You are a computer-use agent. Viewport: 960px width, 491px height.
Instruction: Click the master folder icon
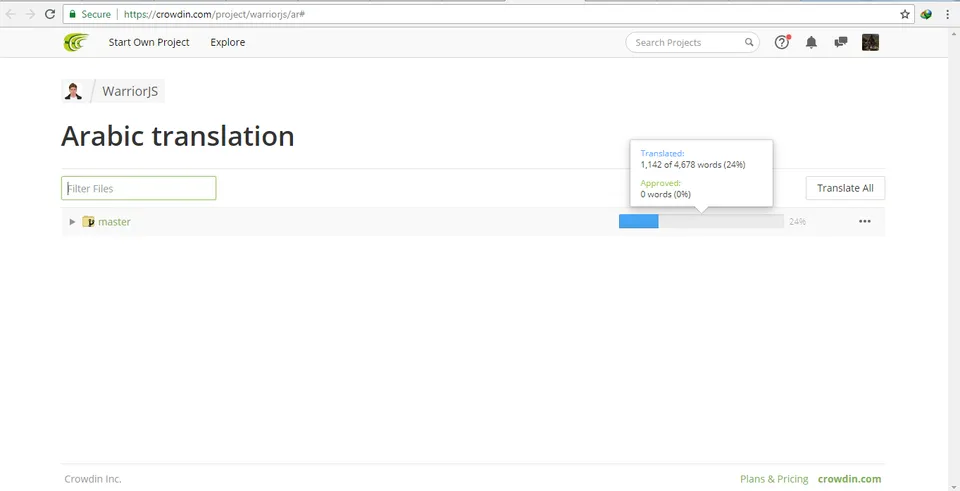click(x=88, y=222)
